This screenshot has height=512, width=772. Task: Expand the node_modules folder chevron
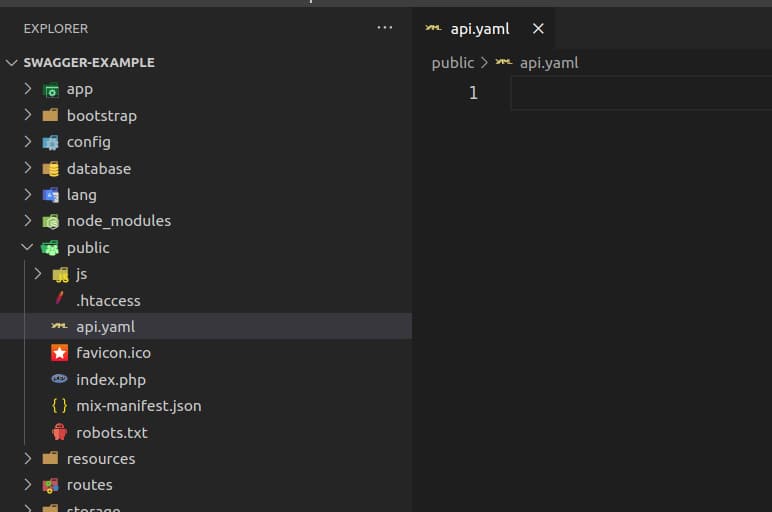tap(28, 221)
